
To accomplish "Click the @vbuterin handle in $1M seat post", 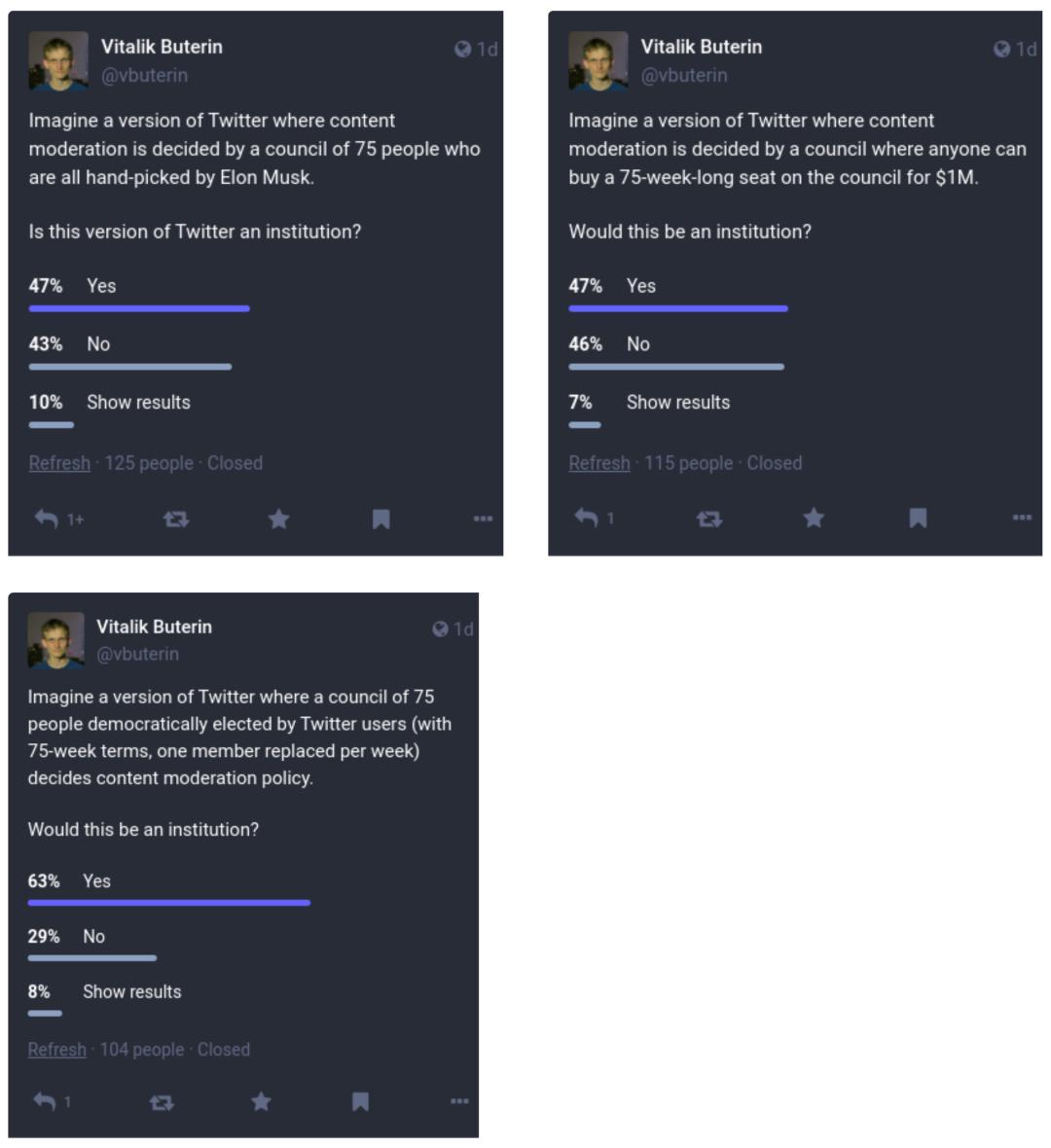I will pyautogui.click(x=684, y=75).
